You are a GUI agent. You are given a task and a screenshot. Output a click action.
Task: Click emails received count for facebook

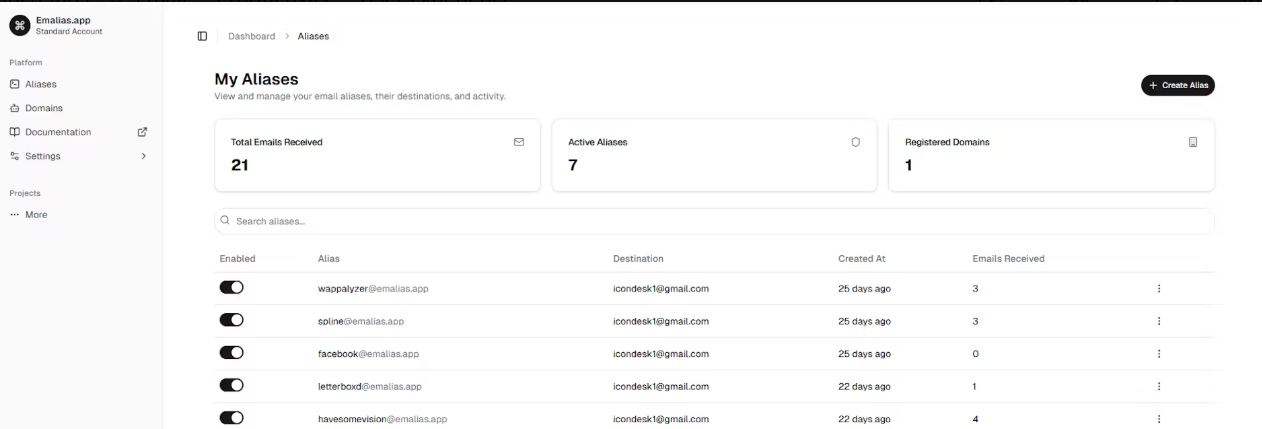click(x=975, y=354)
